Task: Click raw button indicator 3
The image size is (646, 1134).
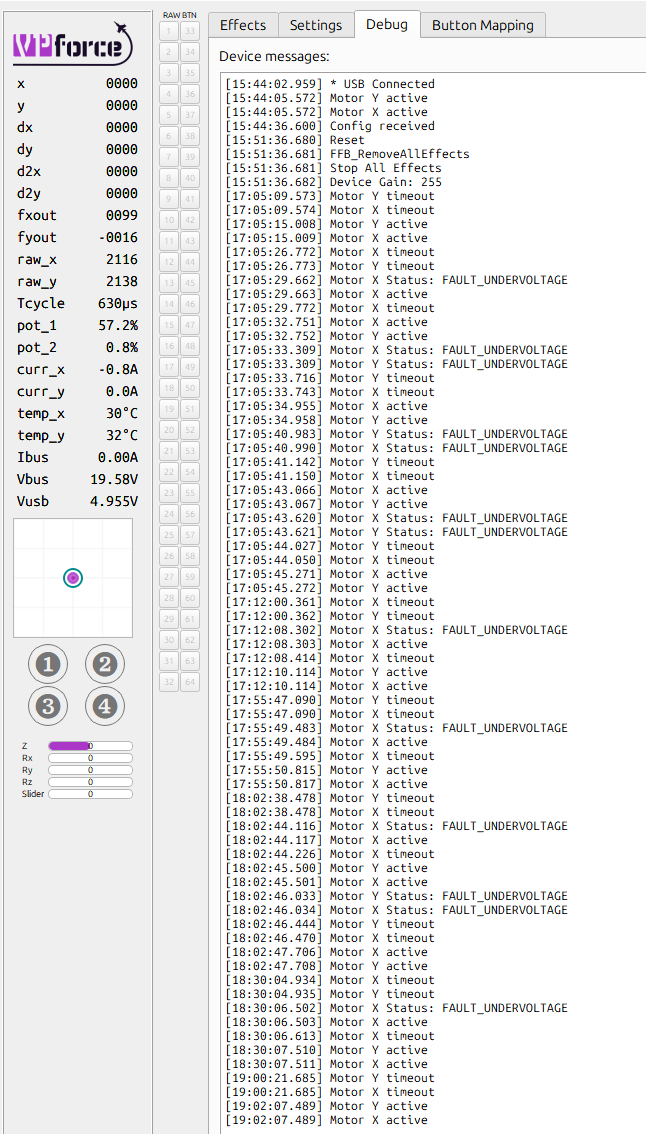Action: [x=169, y=73]
